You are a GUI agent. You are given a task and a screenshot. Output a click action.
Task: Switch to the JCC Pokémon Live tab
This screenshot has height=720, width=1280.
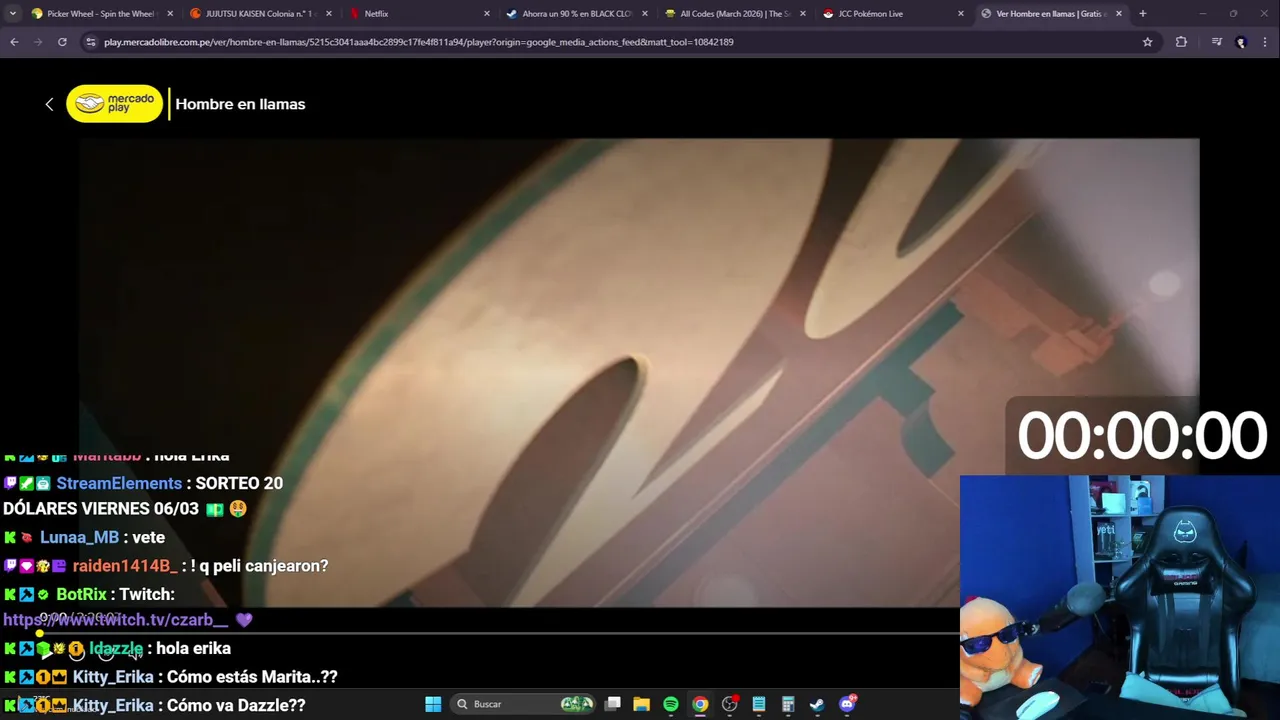pyautogui.click(x=893, y=14)
